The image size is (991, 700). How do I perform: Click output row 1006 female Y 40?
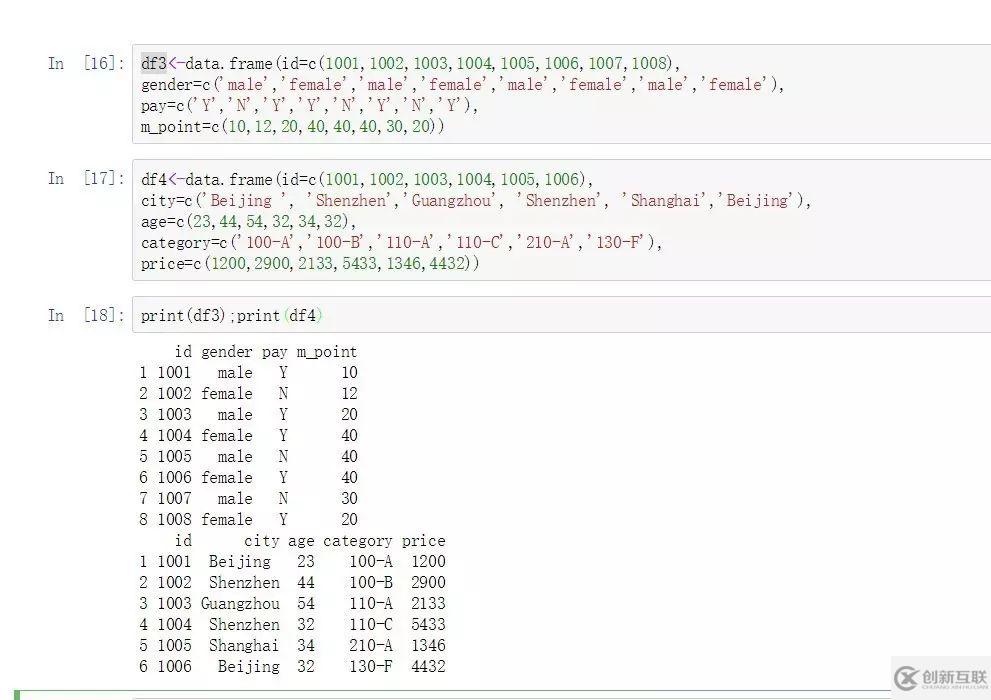(248, 478)
